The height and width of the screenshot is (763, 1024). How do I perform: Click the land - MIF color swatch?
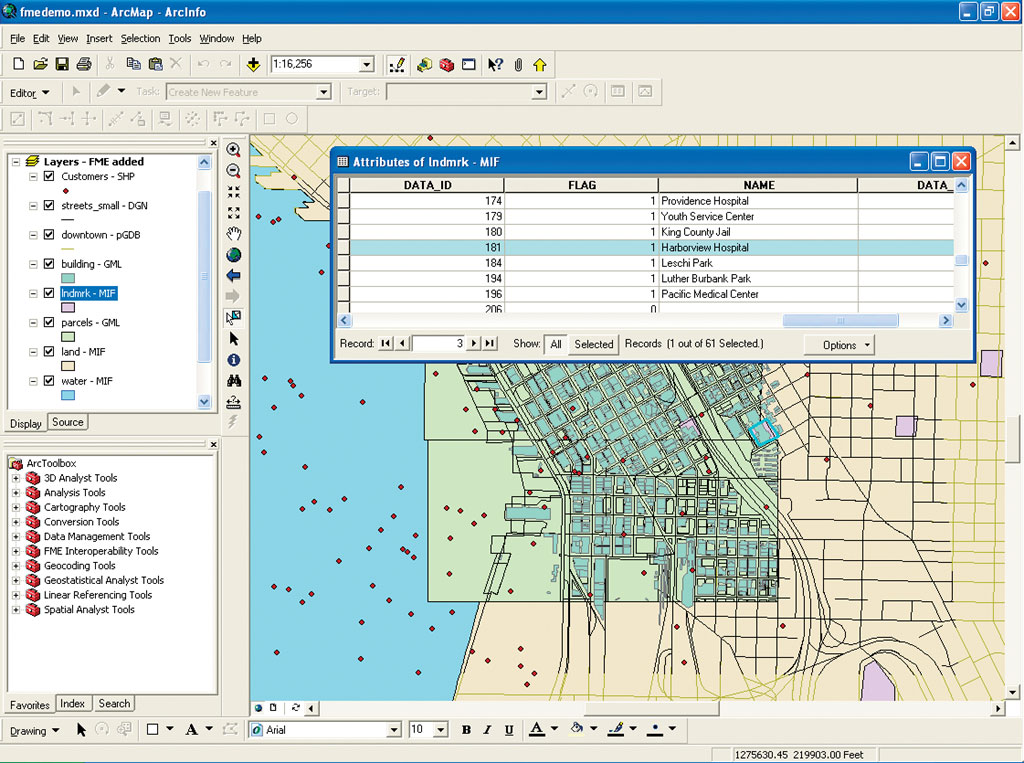click(x=68, y=366)
